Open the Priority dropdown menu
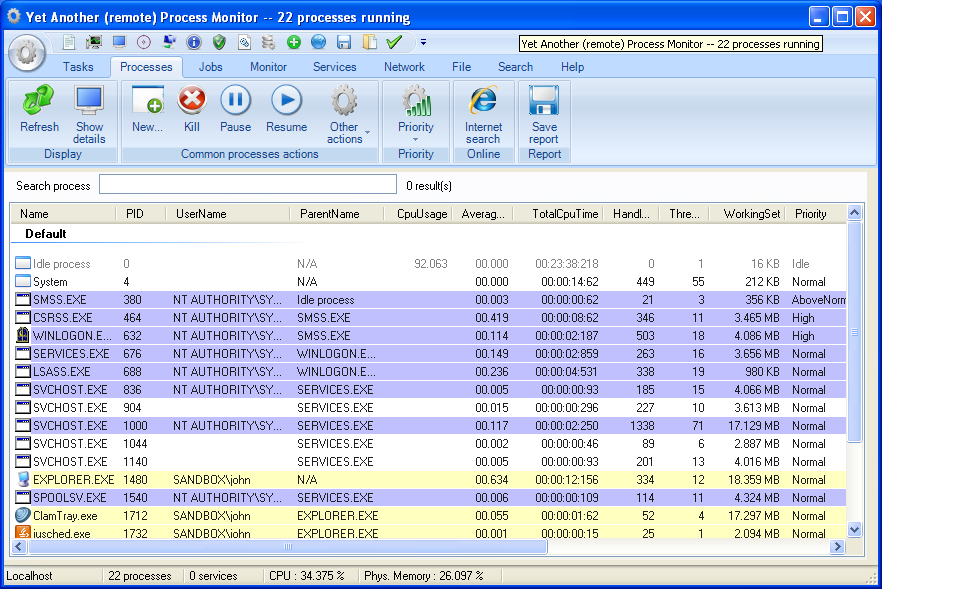The height and width of the screenshot is (589, 960). click(x=416, y=114)
